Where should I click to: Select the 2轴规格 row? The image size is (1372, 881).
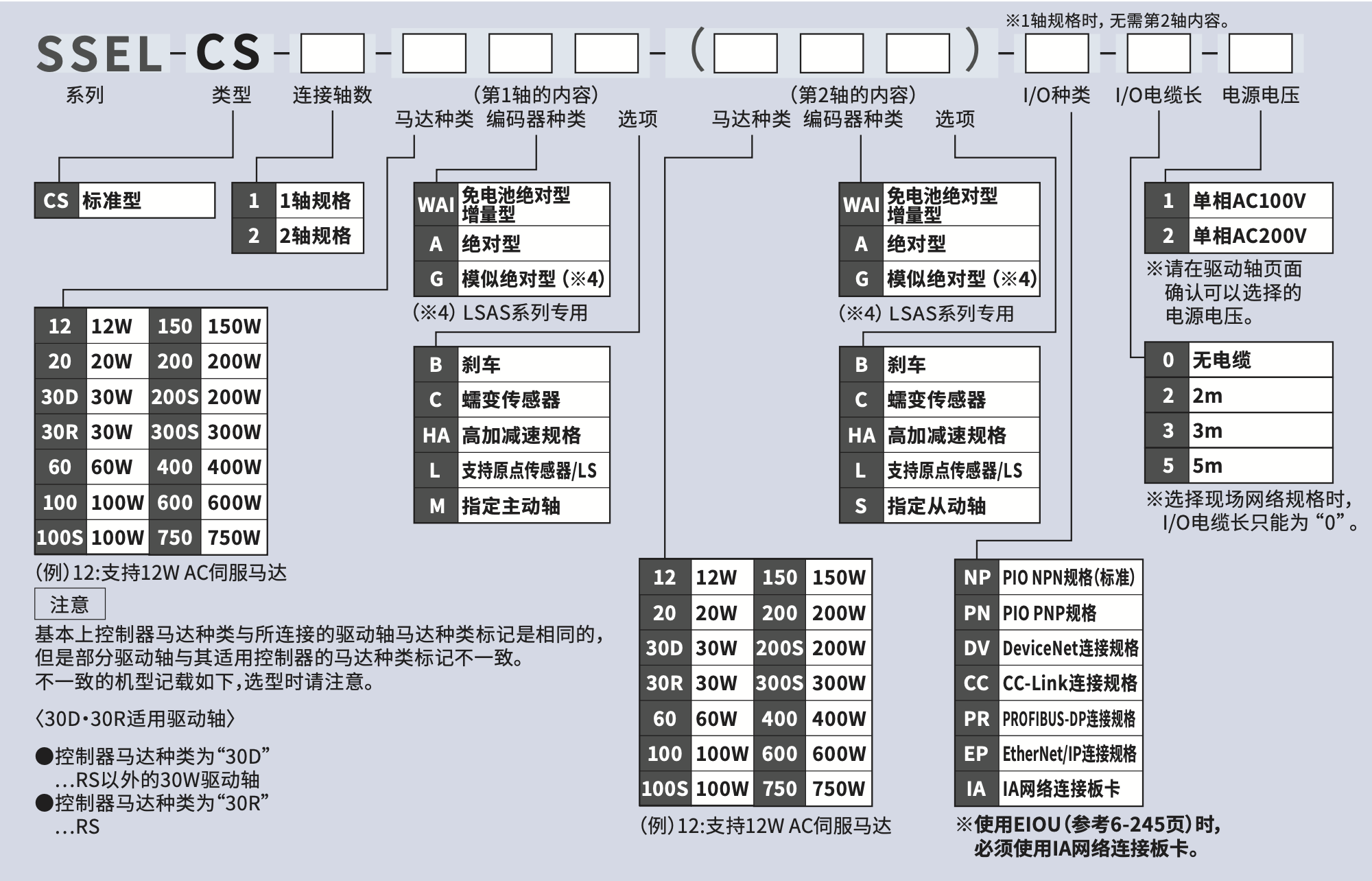point(298,236)
